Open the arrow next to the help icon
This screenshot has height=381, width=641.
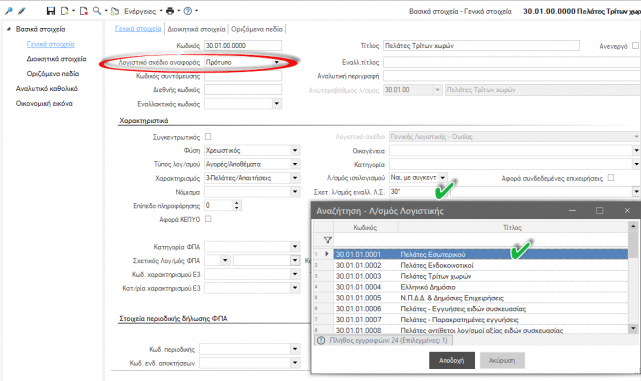pos(196,11)
